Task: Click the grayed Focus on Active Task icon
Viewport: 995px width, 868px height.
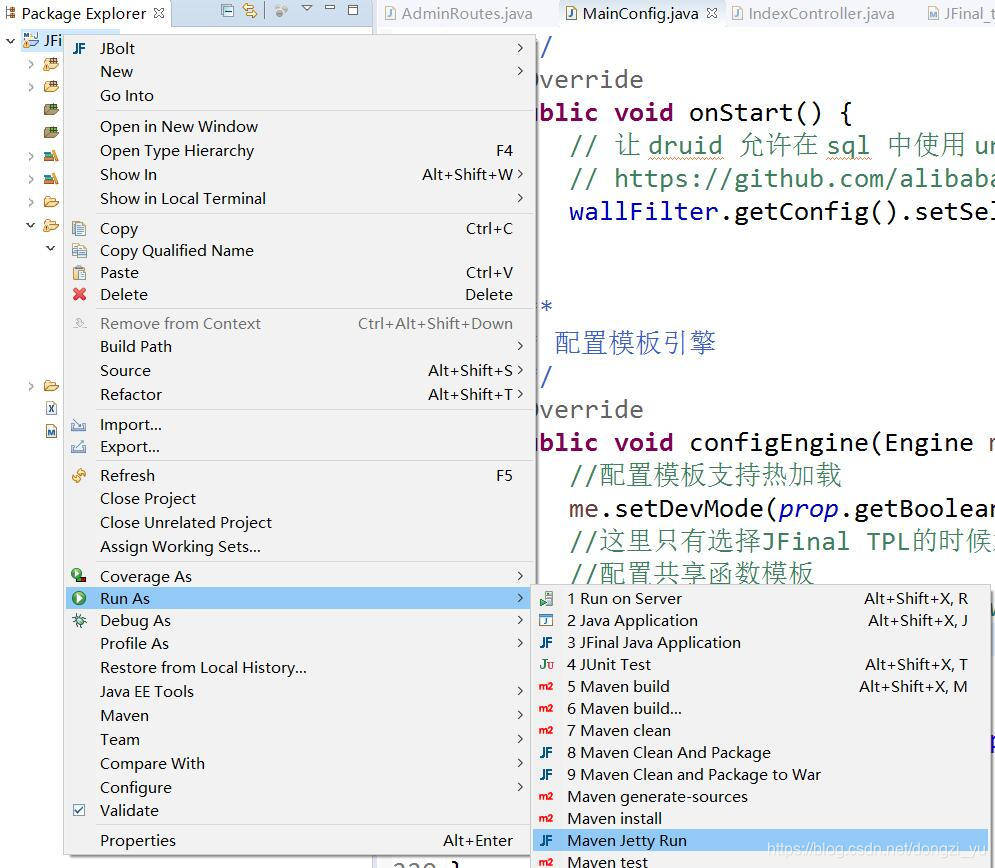Action: point(282,11)
